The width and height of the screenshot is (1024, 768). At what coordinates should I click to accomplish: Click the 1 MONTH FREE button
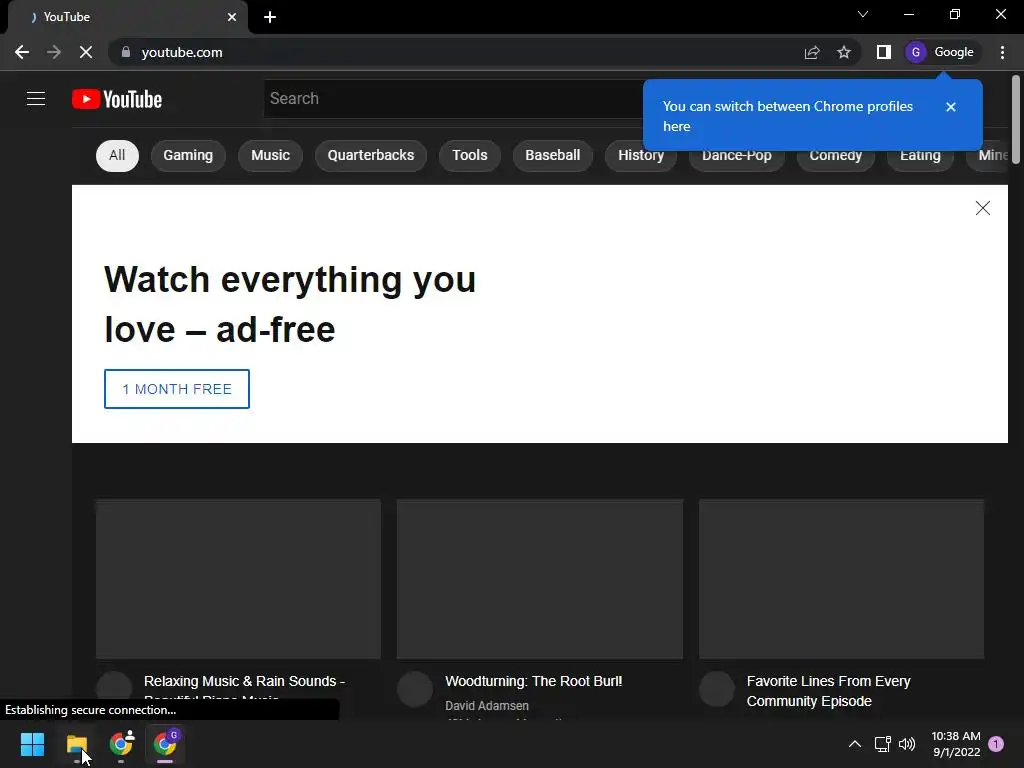pos(177,389)
